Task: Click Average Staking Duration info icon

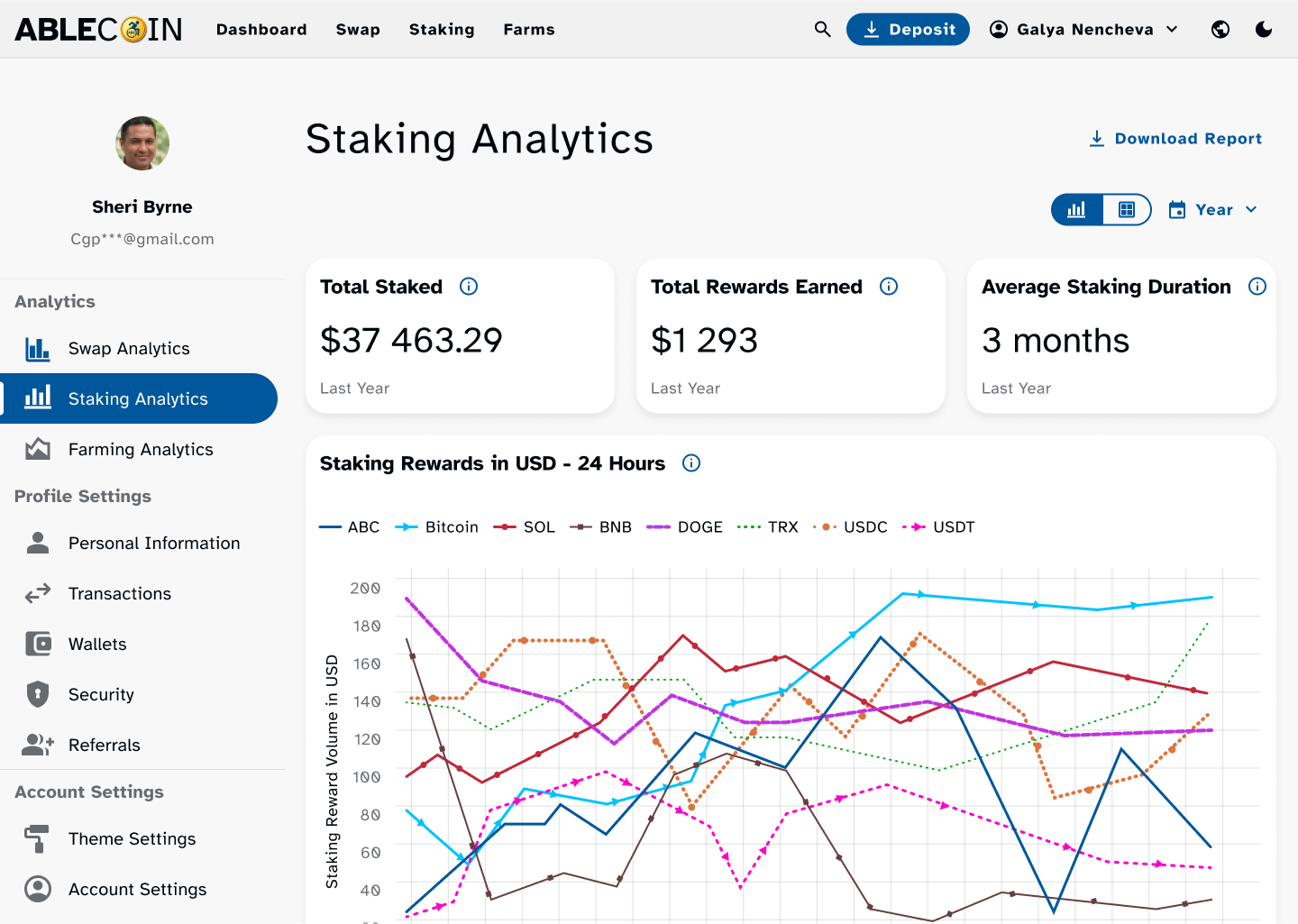Action: tap(1257, 287)
